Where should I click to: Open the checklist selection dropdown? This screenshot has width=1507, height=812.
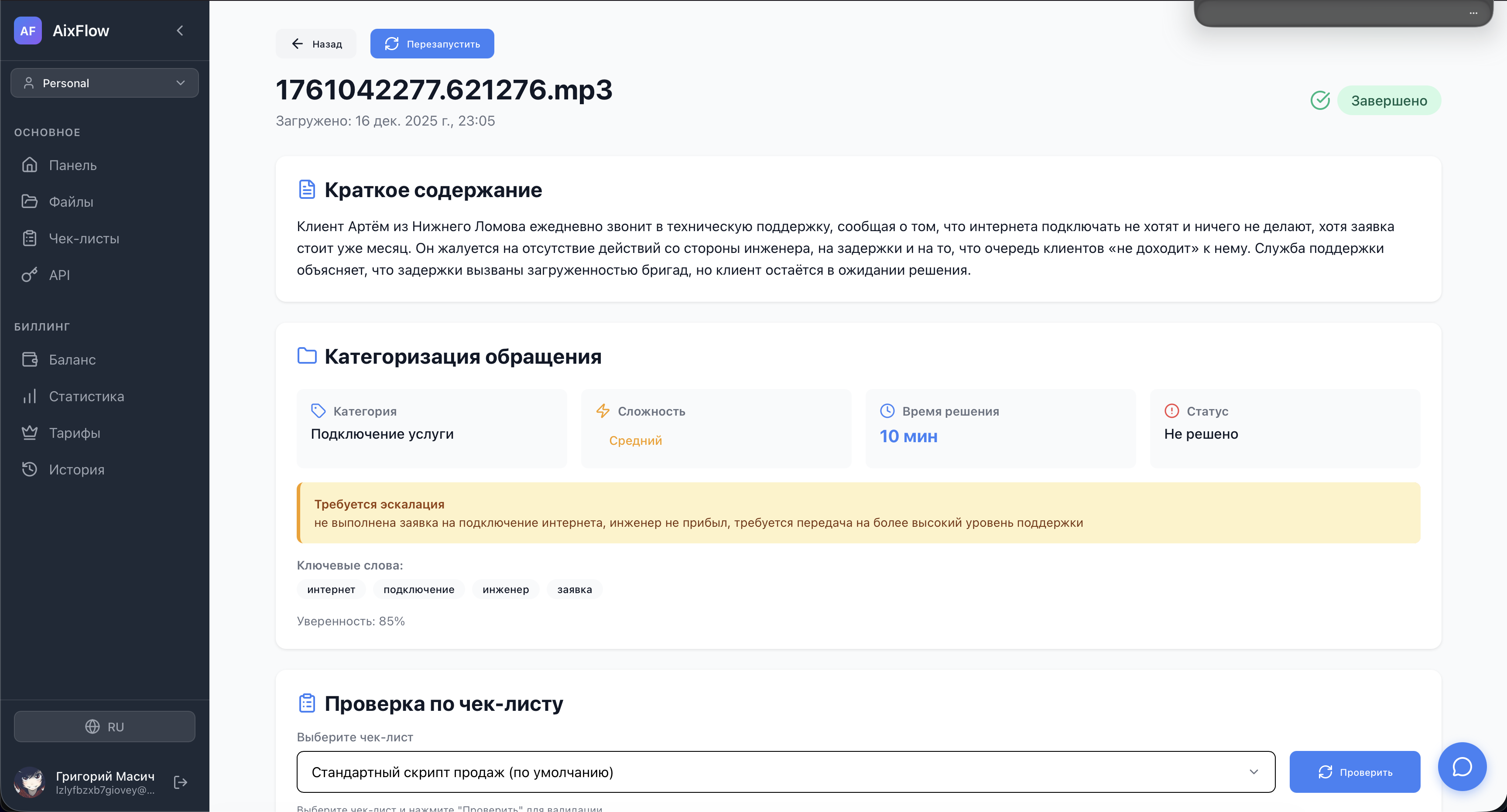785,772
